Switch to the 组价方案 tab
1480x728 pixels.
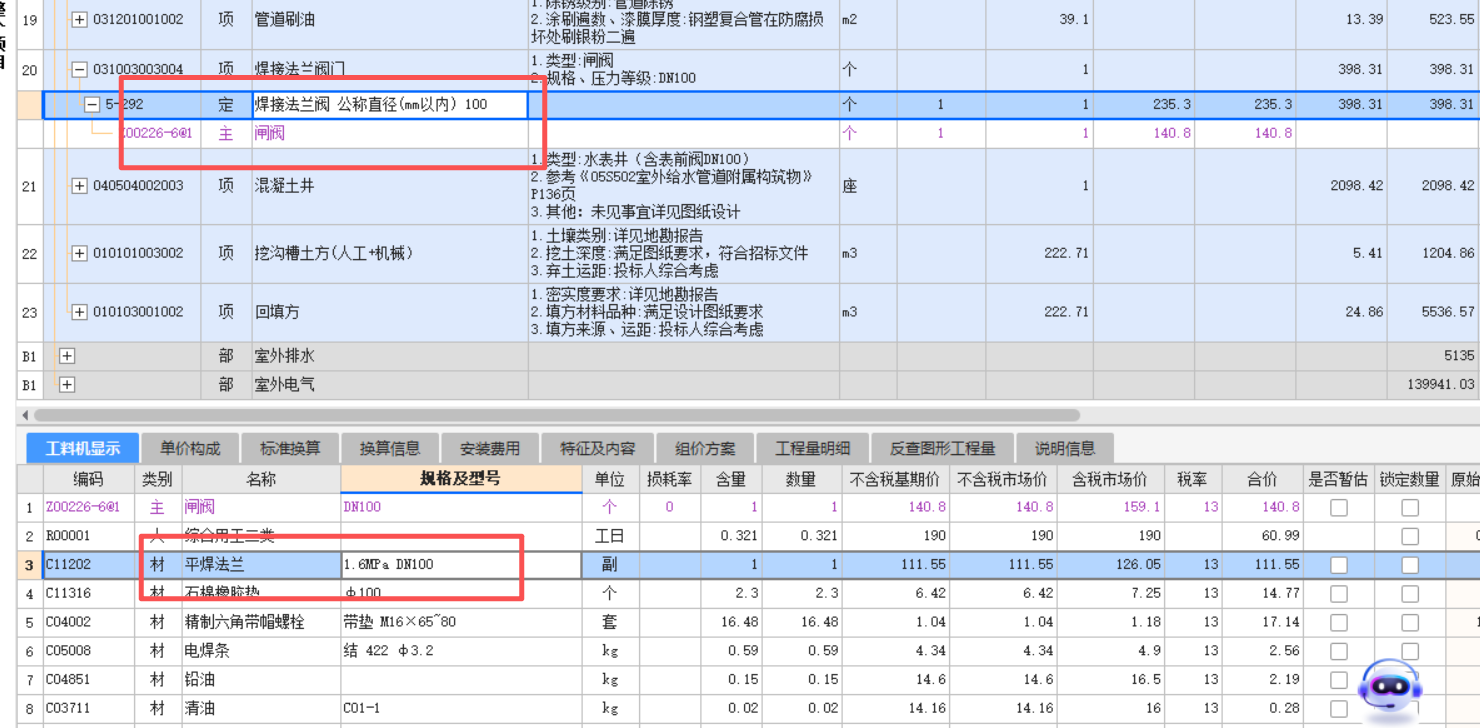705,448
